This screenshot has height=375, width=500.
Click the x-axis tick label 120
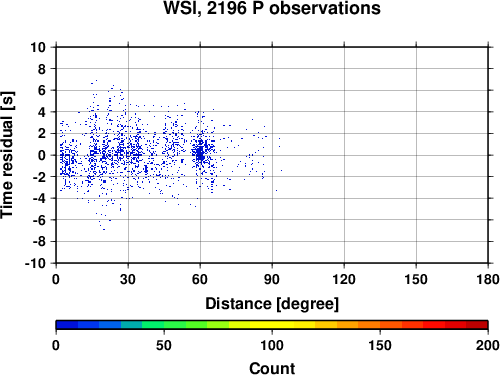click(x=344, y=279)
